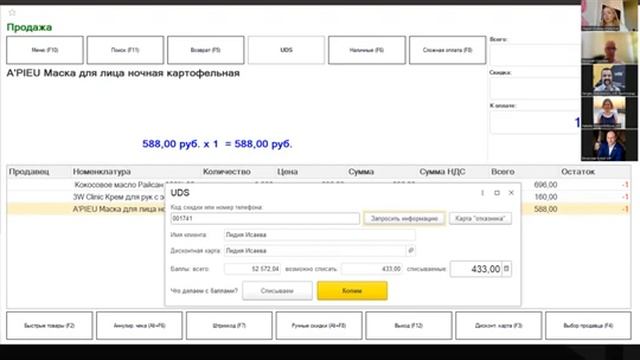The image size is (640, 360).
Task: Select the fourth participant video thumbnail
Action: pos(609,113)
